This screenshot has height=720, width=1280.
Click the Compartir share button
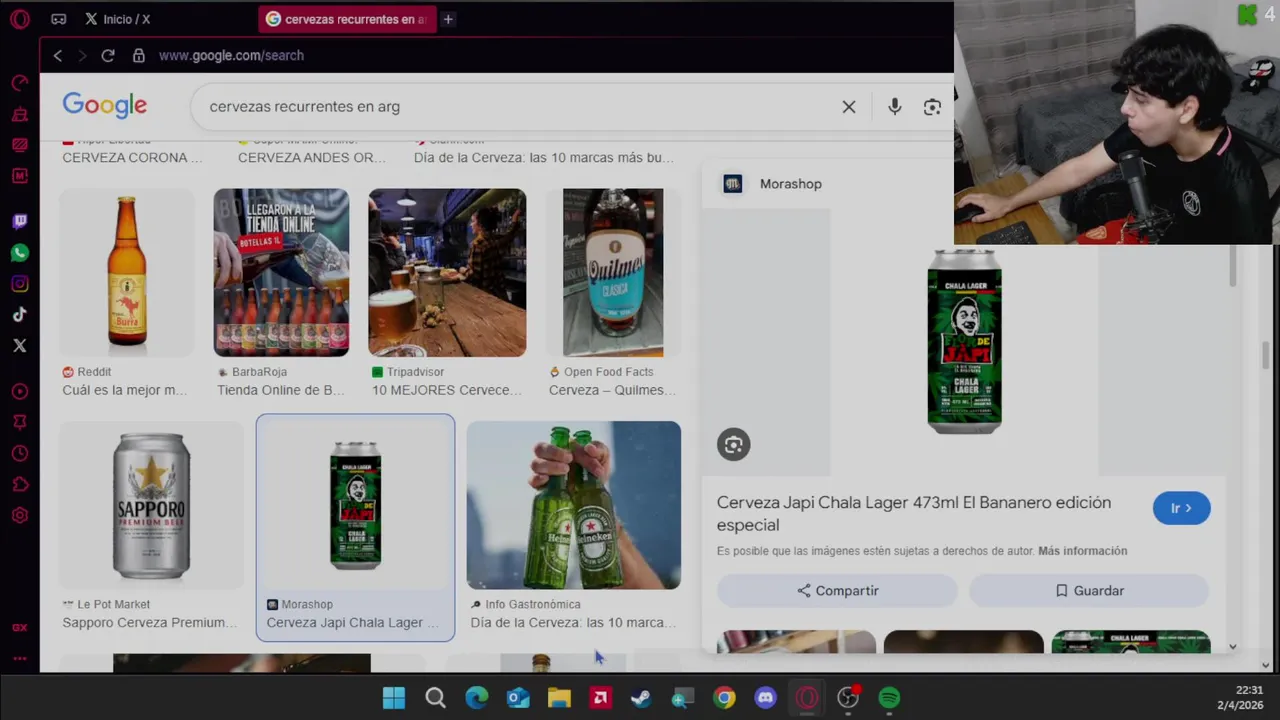pos(837,591)
